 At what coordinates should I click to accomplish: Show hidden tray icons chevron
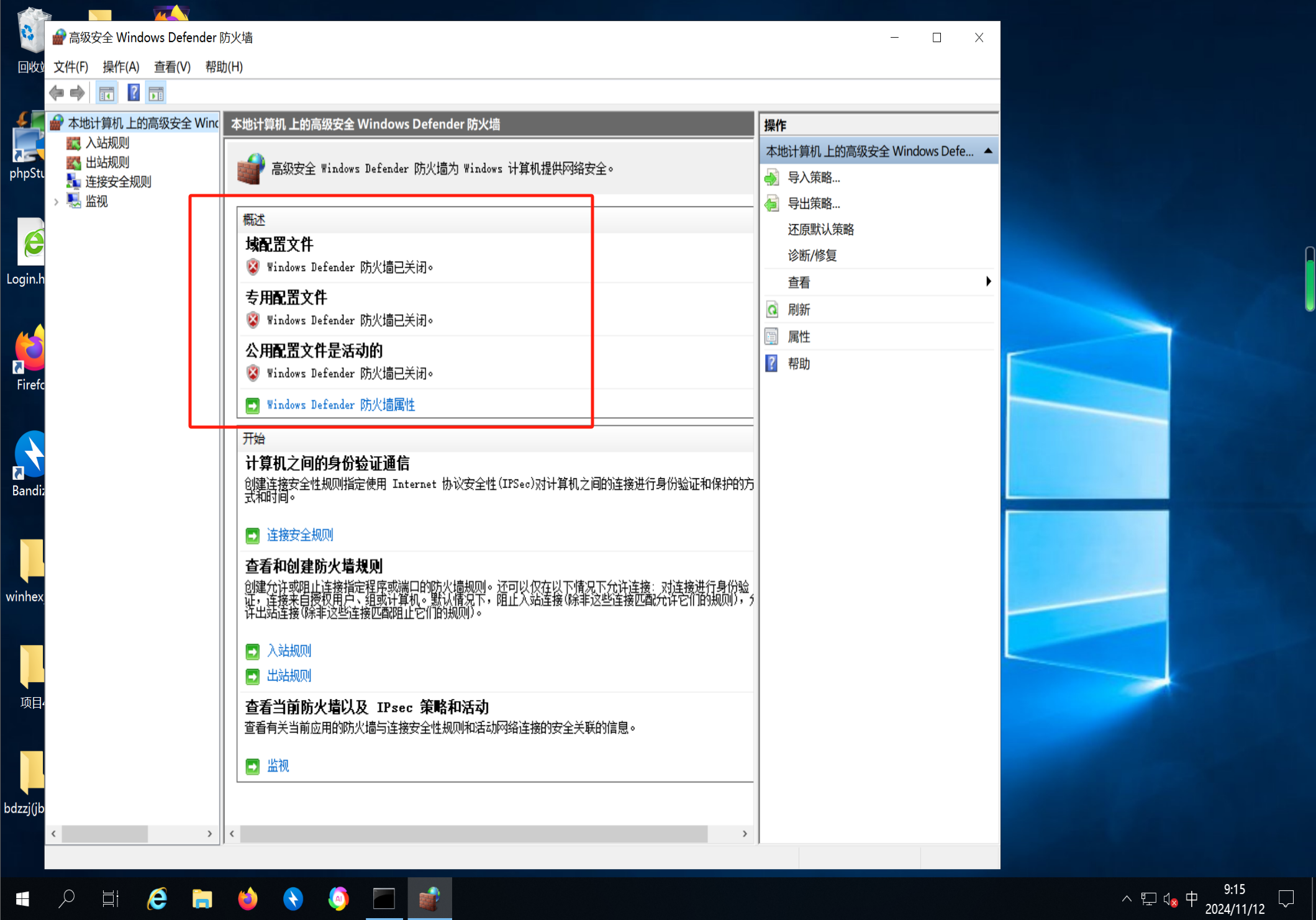1126,899
